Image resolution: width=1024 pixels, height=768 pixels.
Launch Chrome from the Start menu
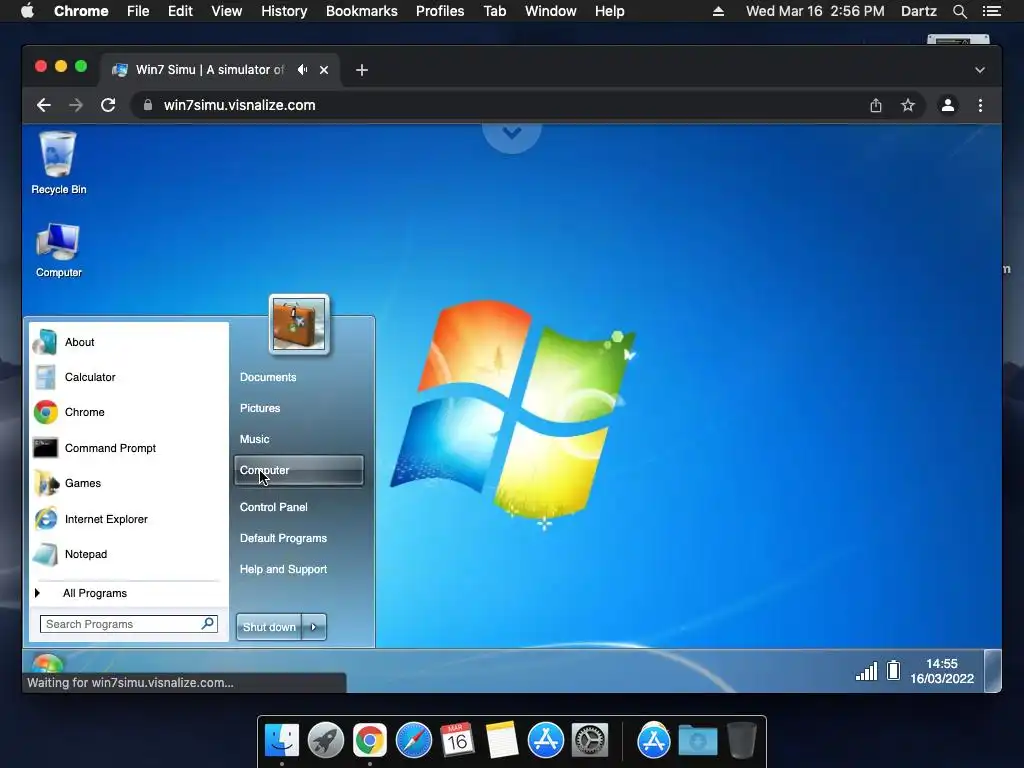84,412
